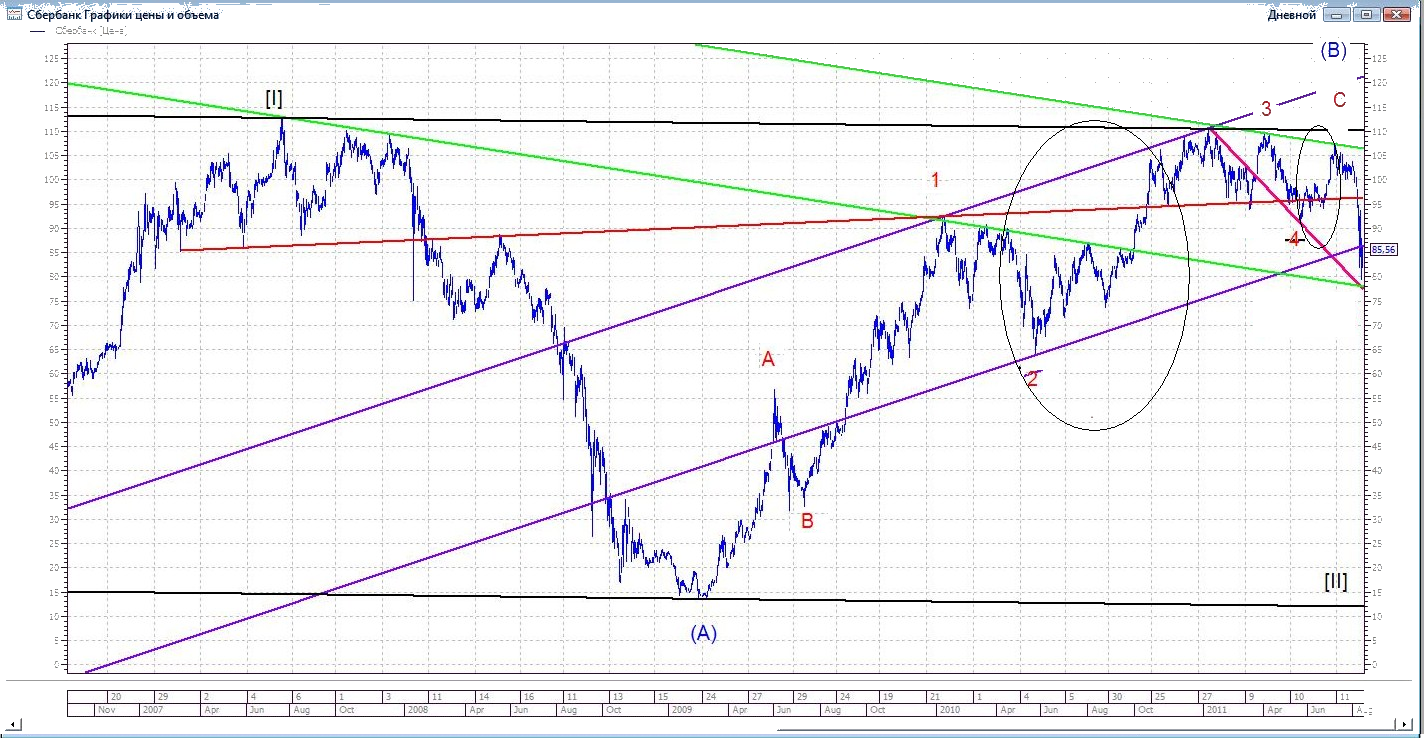This screenshot has height=738, width=1424.
Task: Select the blue (A) wave label
Action: click(704, 632)
